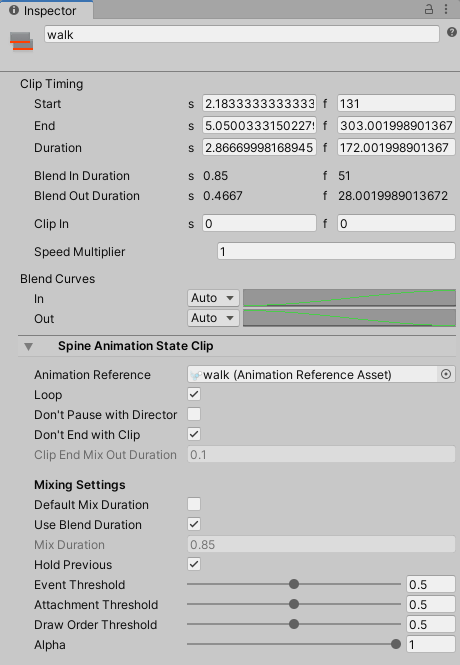Open the Animation Reference object picker circle

click(446, 374)
